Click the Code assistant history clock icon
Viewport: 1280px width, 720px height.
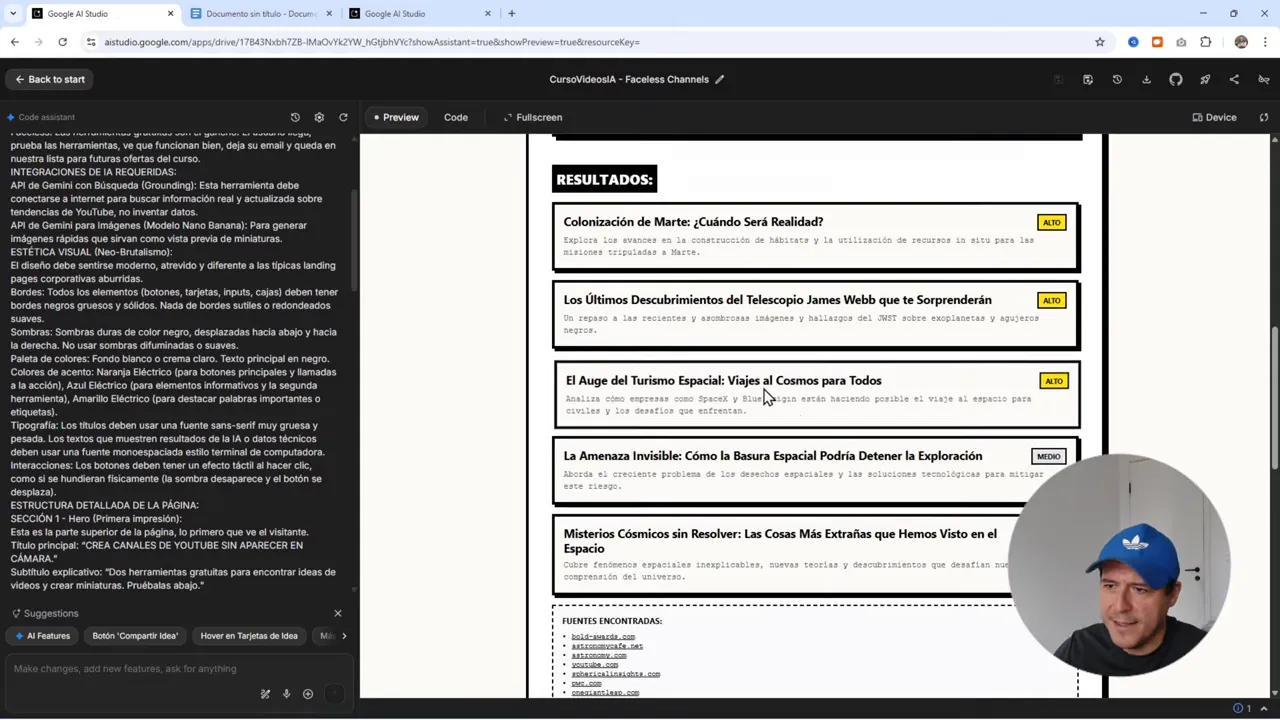[x=295, y=117]
